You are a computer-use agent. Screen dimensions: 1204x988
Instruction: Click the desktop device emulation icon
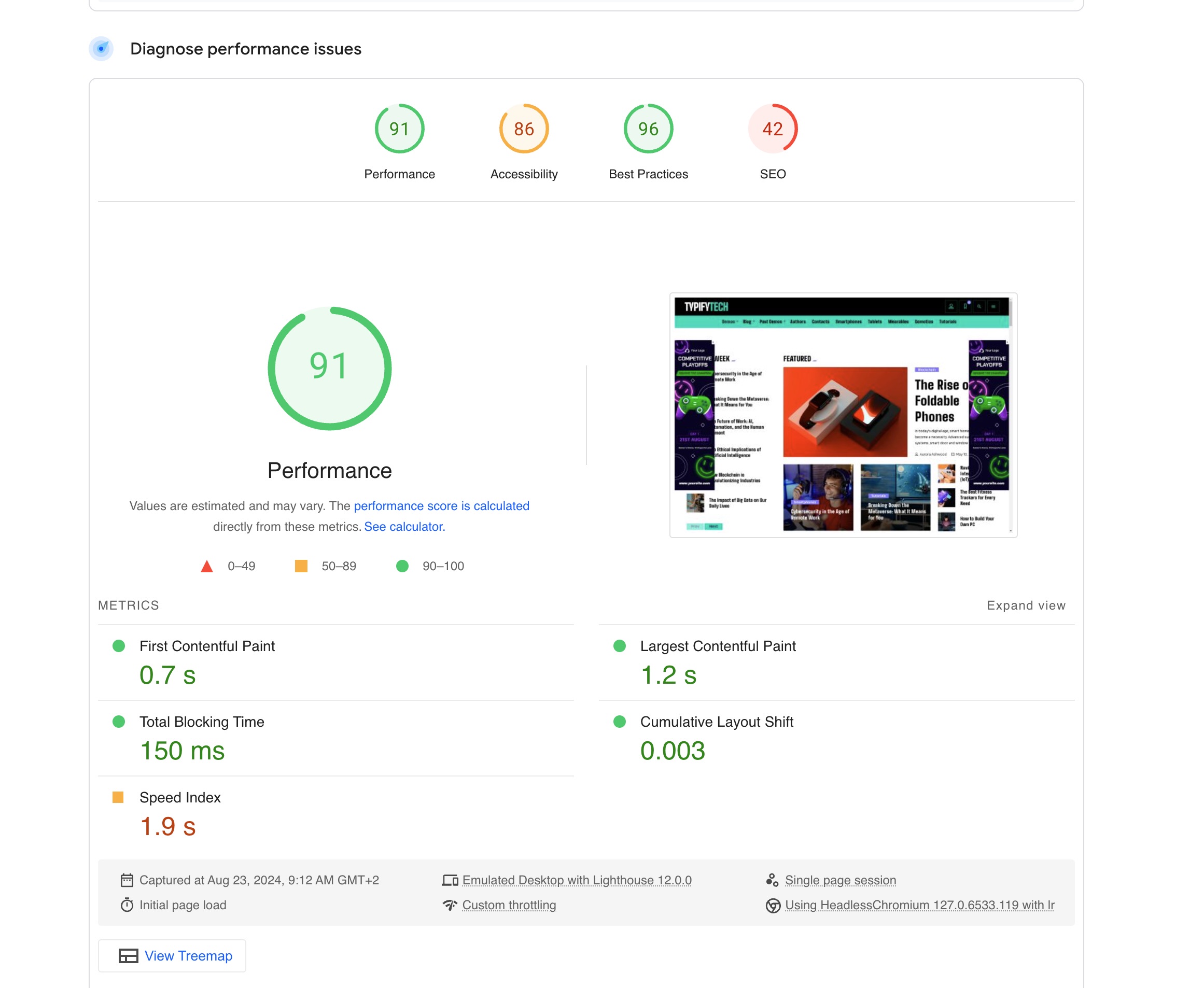click(450, 880)
